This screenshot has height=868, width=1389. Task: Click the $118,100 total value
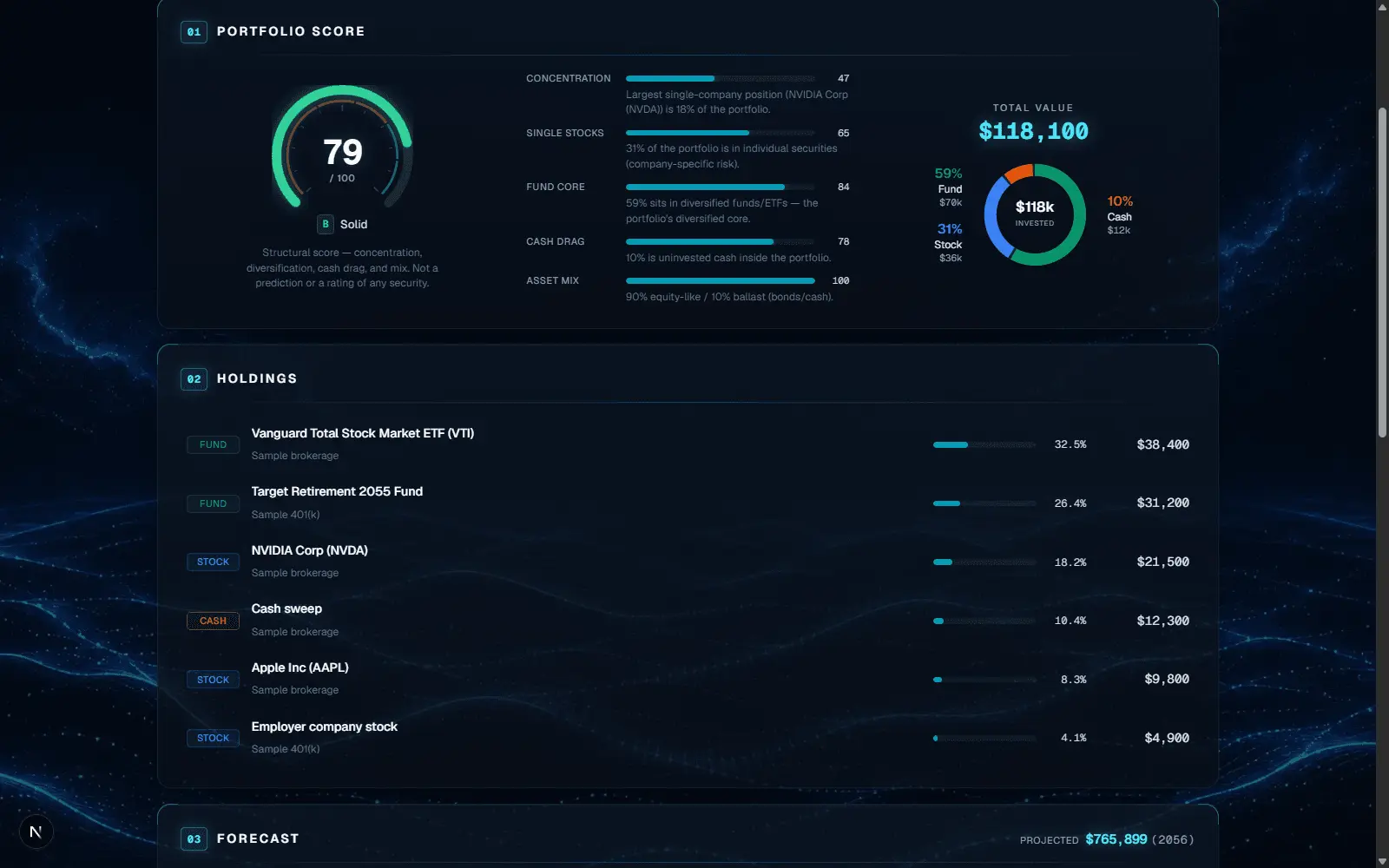click(1033, 131)
